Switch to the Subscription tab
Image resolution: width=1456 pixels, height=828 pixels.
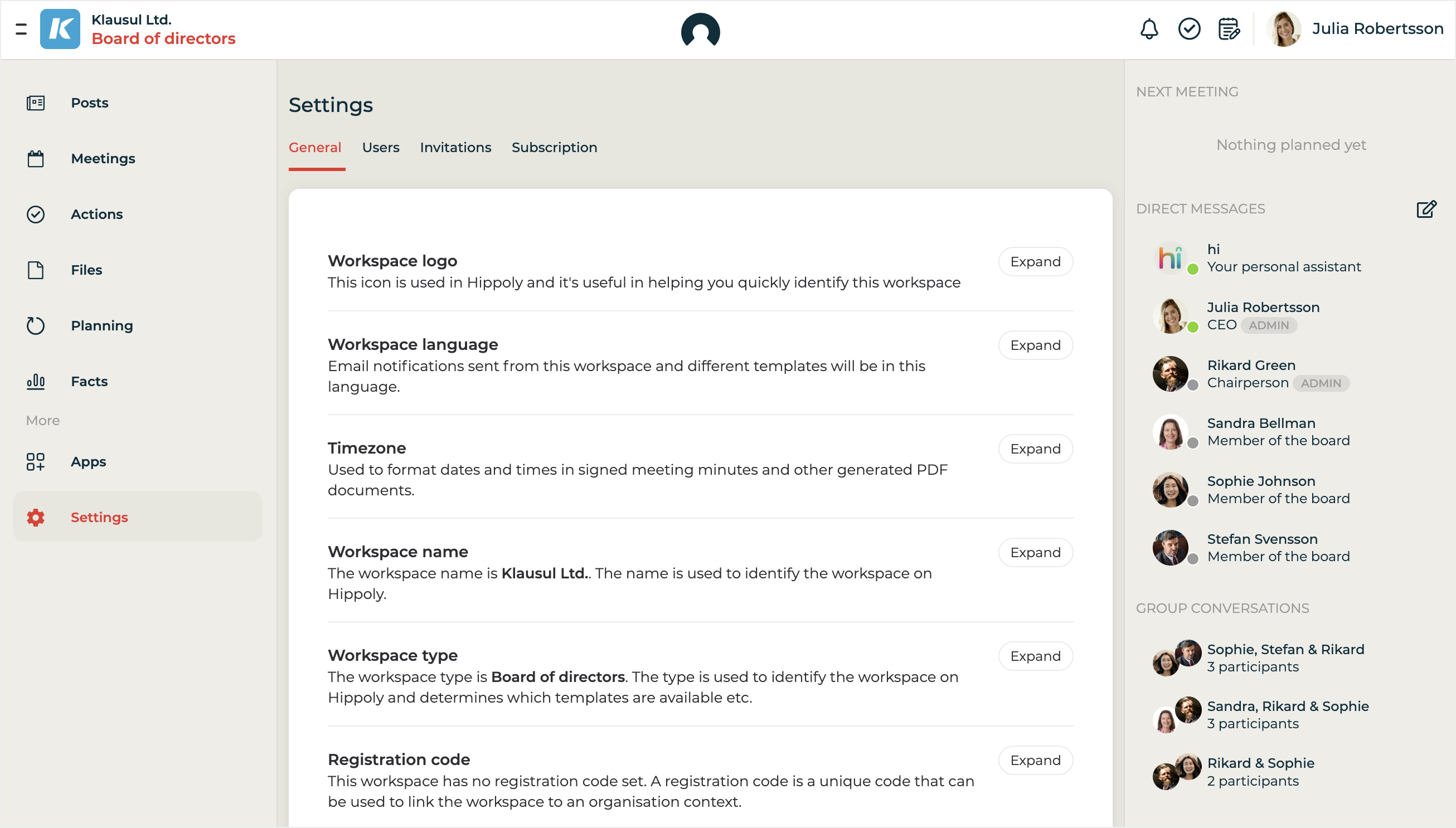[x=554, y=147]
